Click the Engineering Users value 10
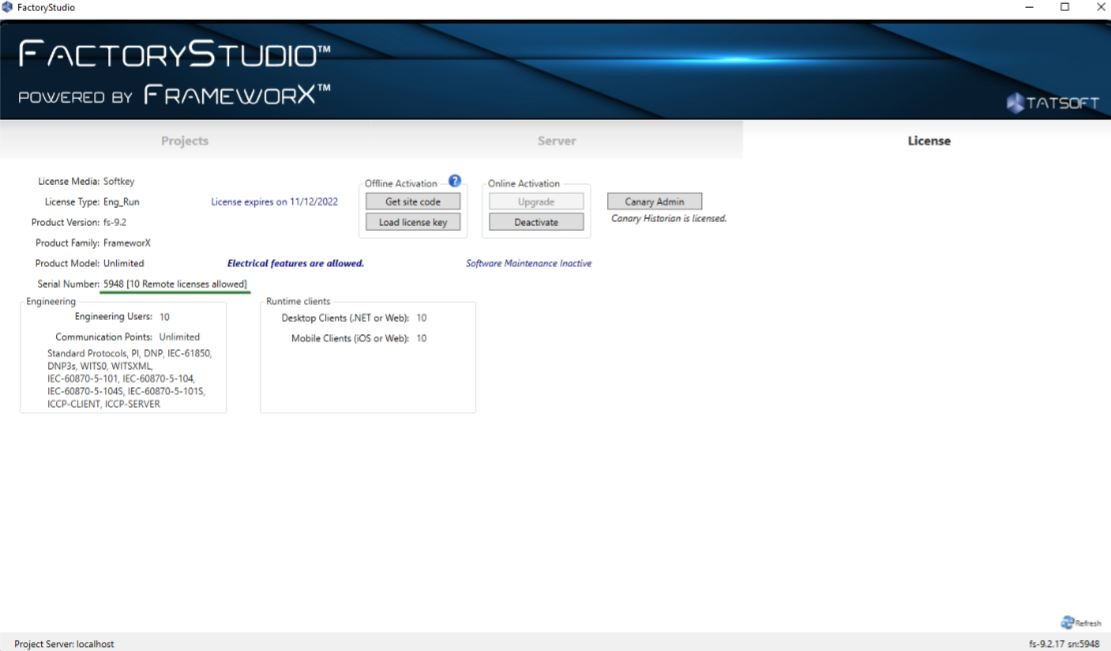The width and height of the screenshot is (1111, 651). tap(164, 317)
